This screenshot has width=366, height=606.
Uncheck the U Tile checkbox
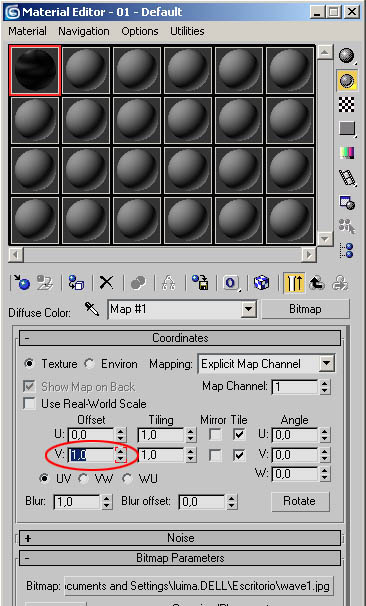click(239, 434)
